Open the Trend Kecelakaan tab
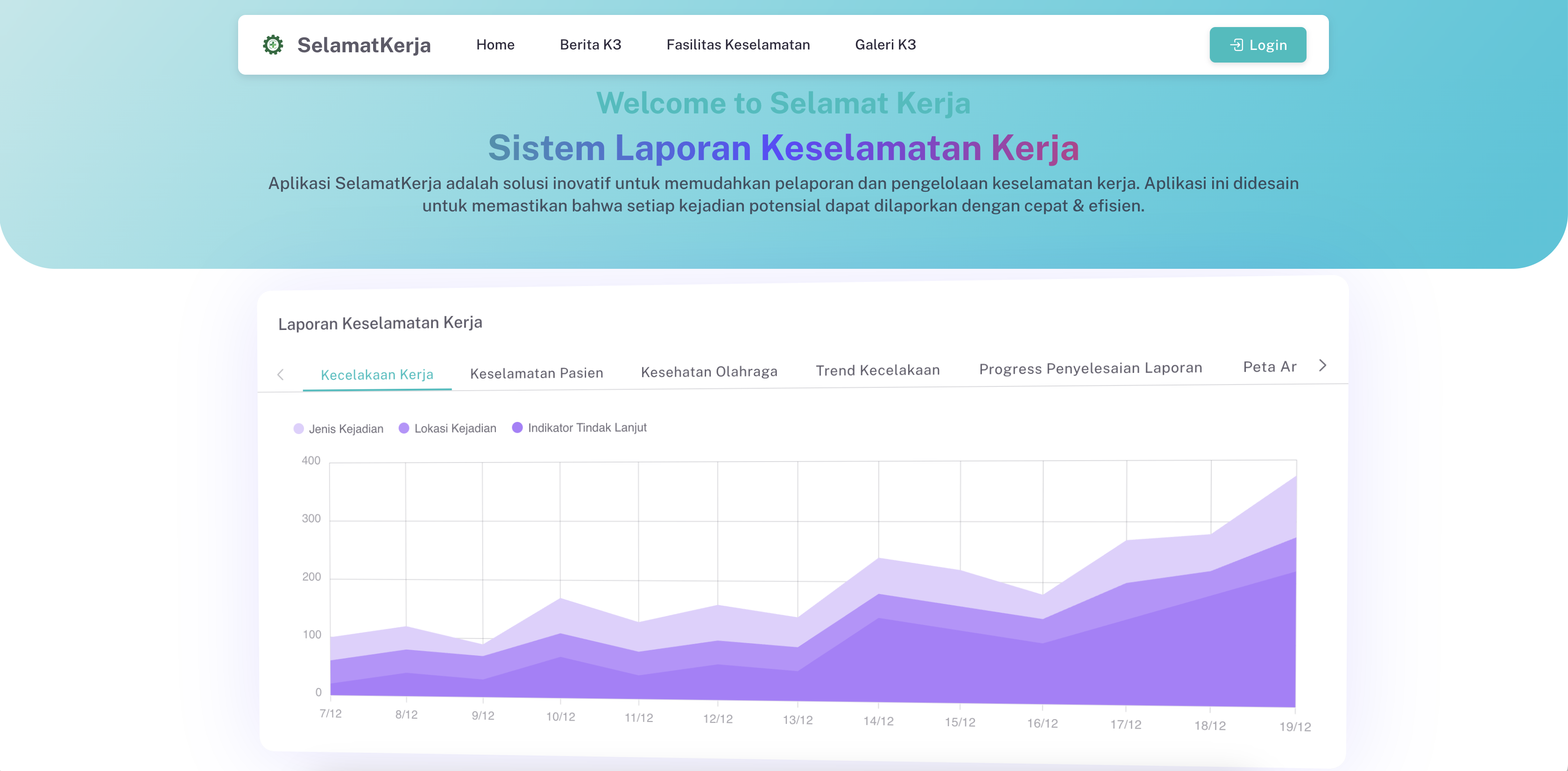Viewport: 1568px width, 771px height. (x=877, y=370)
